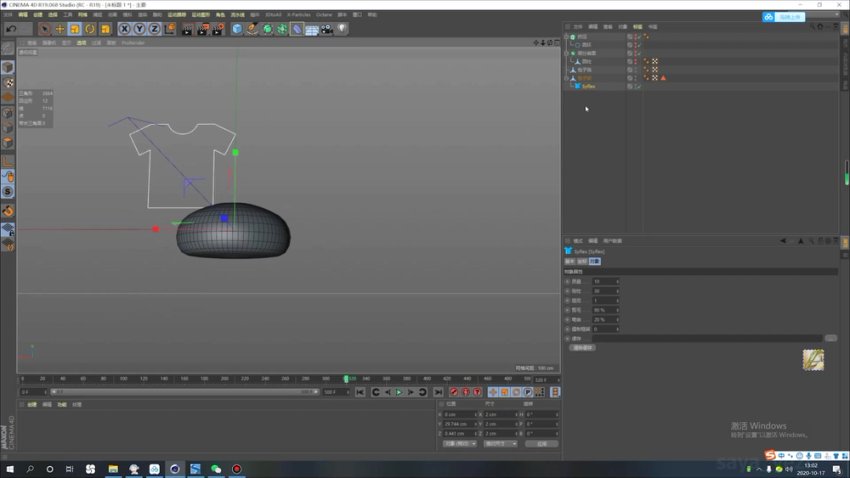The image size is (850, 478).
Task: Open object mode dropdown in Coordinates
Action: [x=460, y=444]
